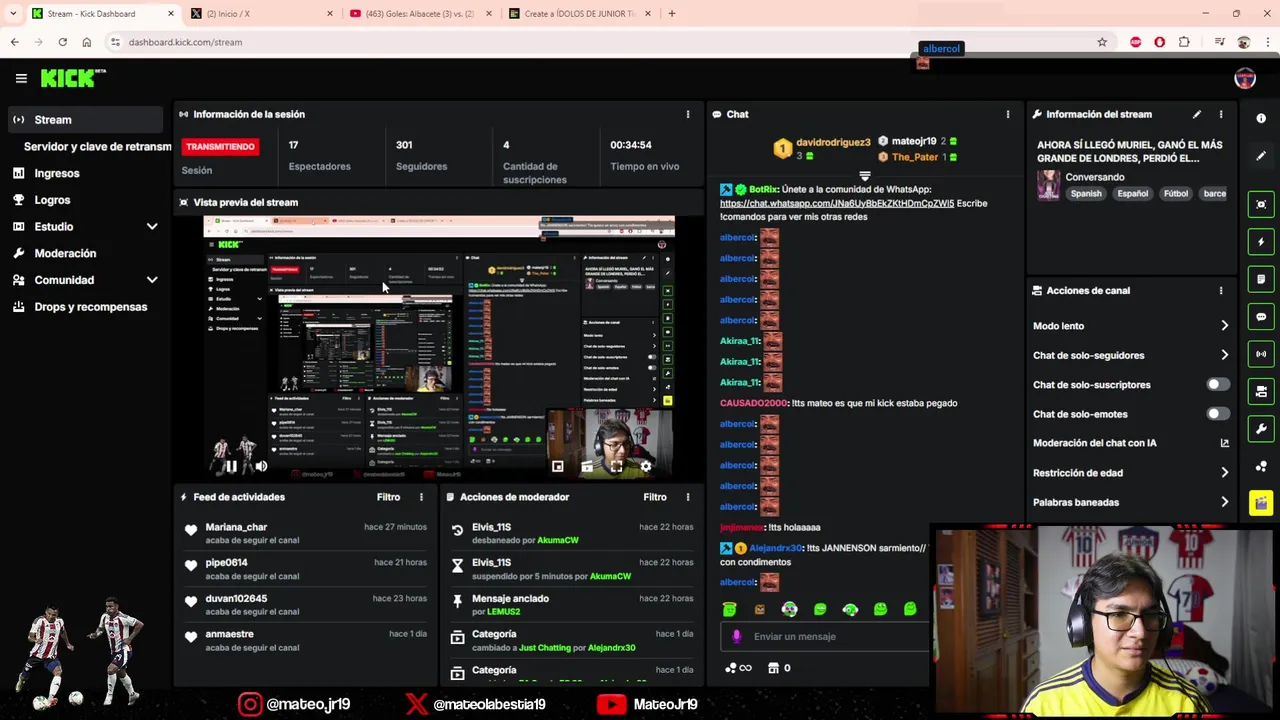
Task: Toggle the moderator actions note icon in sidebar
Action: point(1261,279)
